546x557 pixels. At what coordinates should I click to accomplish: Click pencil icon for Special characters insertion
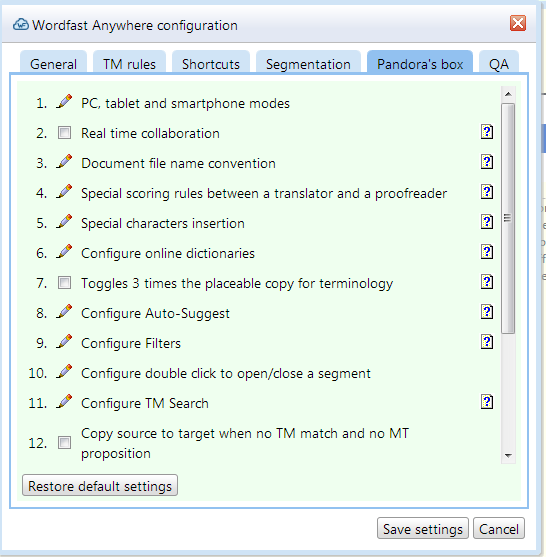point(64,222)
